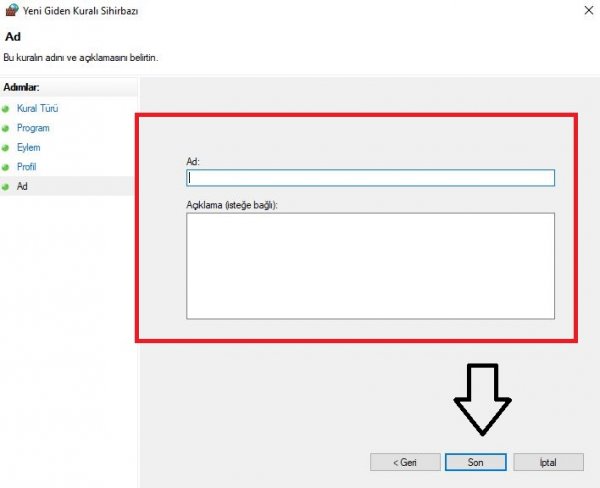Click inside the Açıklama description box

[x=370, y=265]
